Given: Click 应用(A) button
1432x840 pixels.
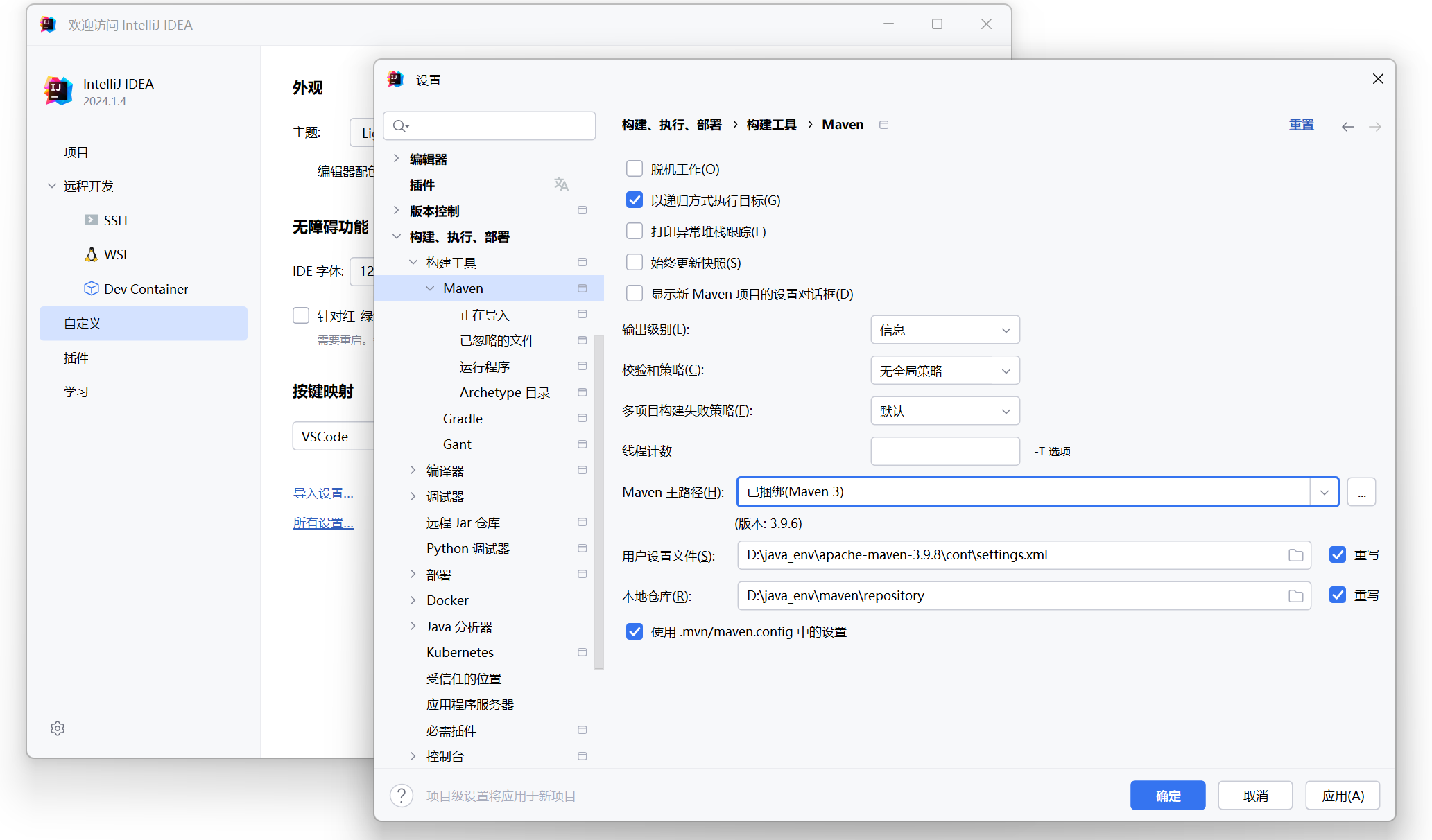Looking at the screenshot, I should pyautogui.click(x=1343, y=796).
